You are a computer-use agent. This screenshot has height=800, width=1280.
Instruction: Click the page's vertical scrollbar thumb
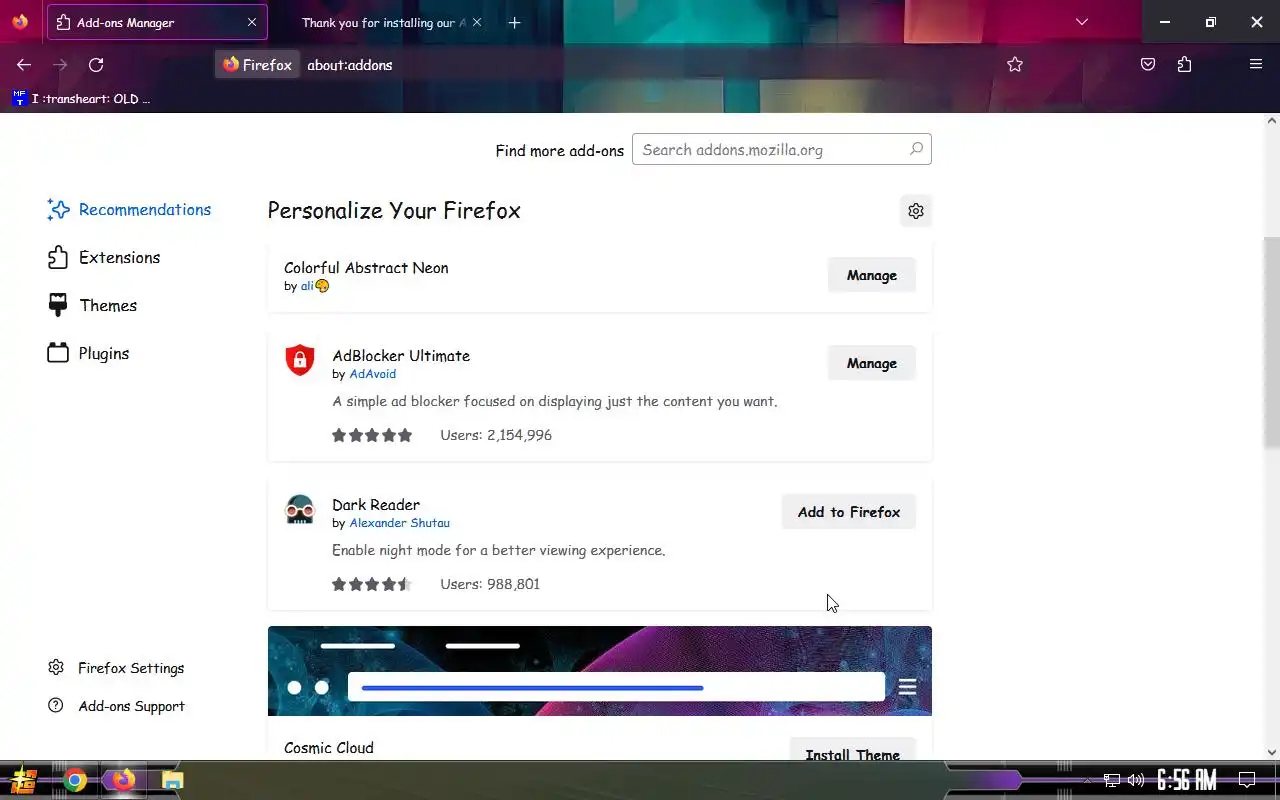[1272, 343]
